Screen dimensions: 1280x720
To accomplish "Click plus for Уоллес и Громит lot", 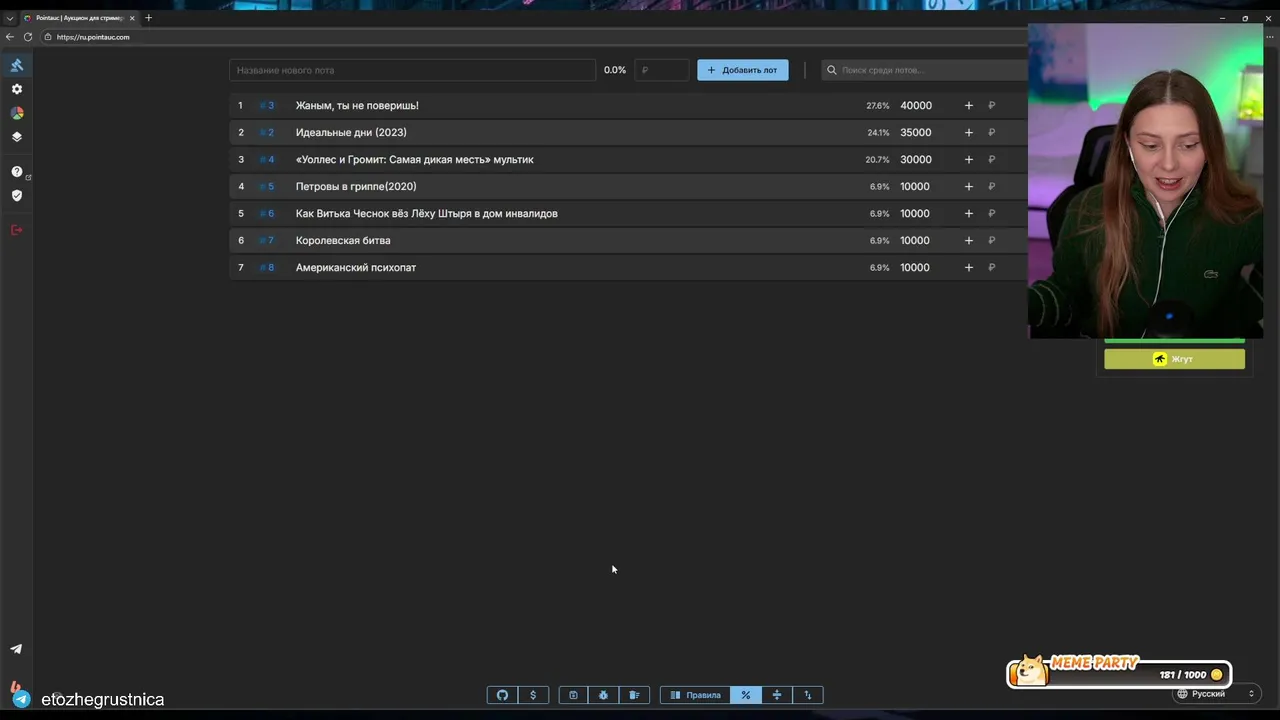I will click(968, 159).
